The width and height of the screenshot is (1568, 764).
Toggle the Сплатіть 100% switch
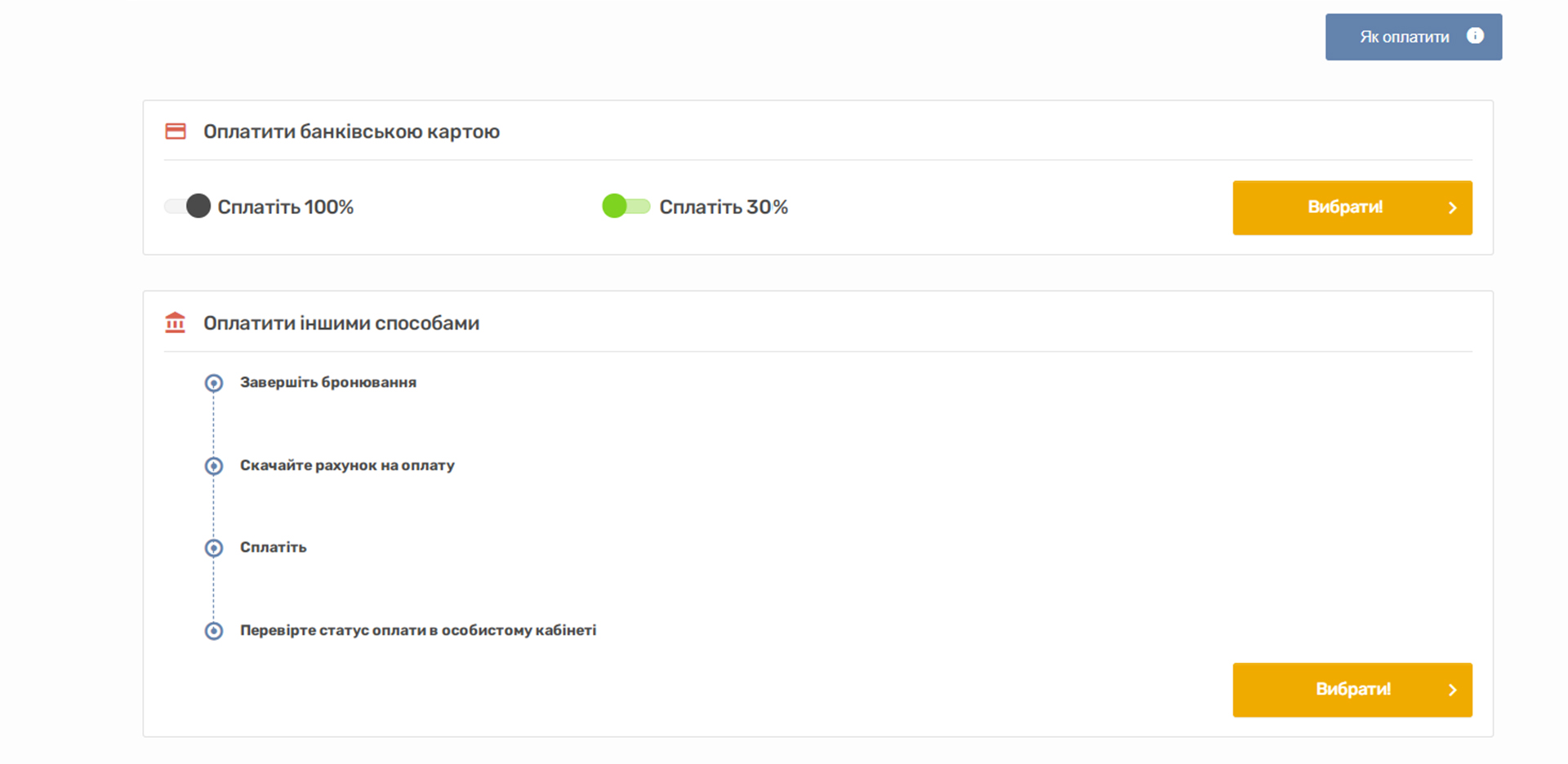[x=187, y=207]
